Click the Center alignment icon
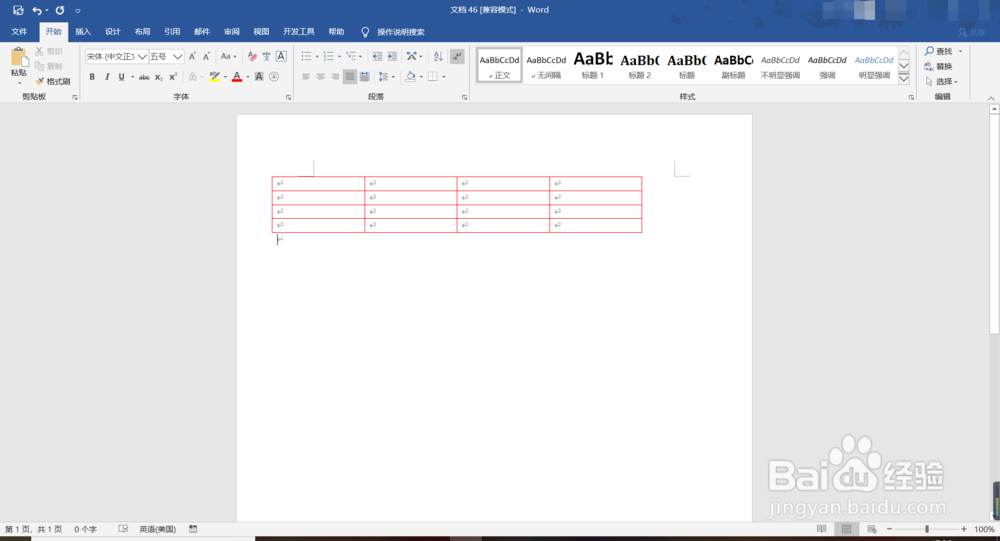 click(x=321, y=77)
